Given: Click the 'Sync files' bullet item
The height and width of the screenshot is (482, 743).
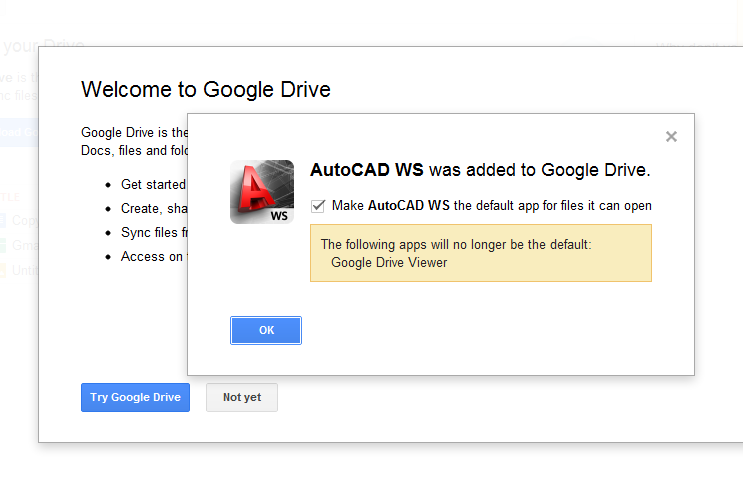Looking at the screenshot, I should tap(153, 232).
